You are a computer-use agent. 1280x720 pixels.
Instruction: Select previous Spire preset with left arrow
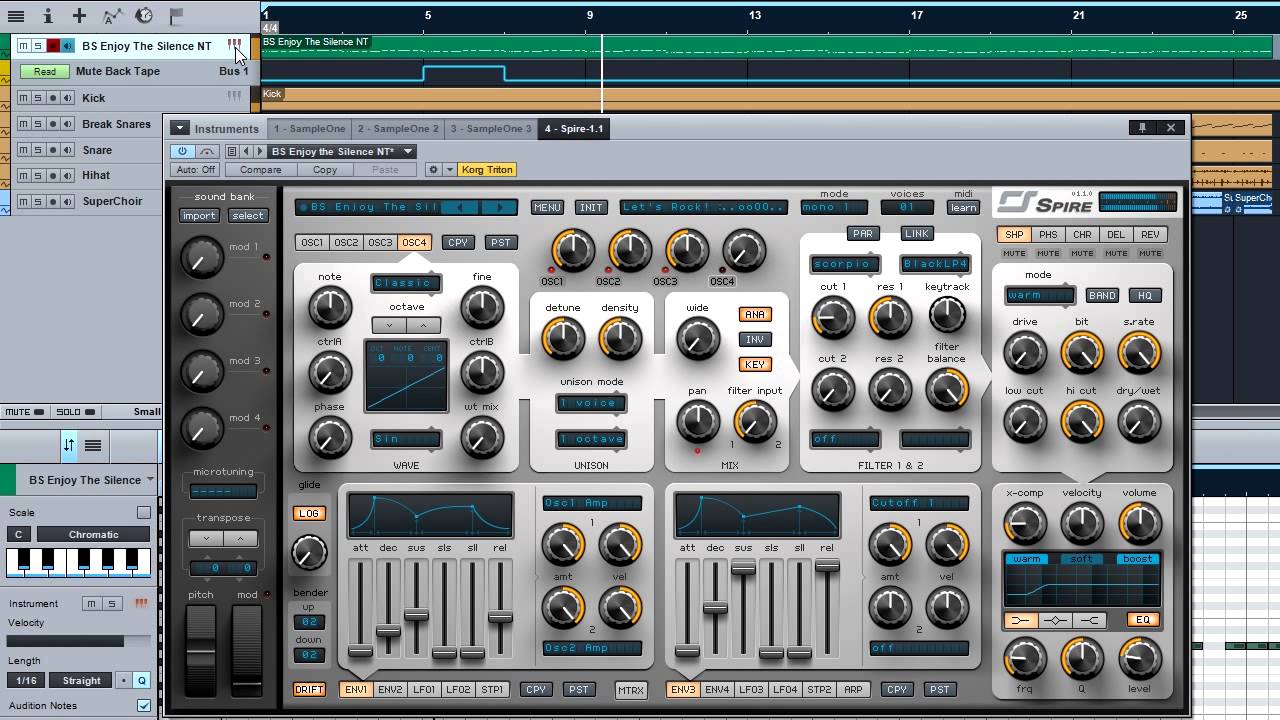461,207
